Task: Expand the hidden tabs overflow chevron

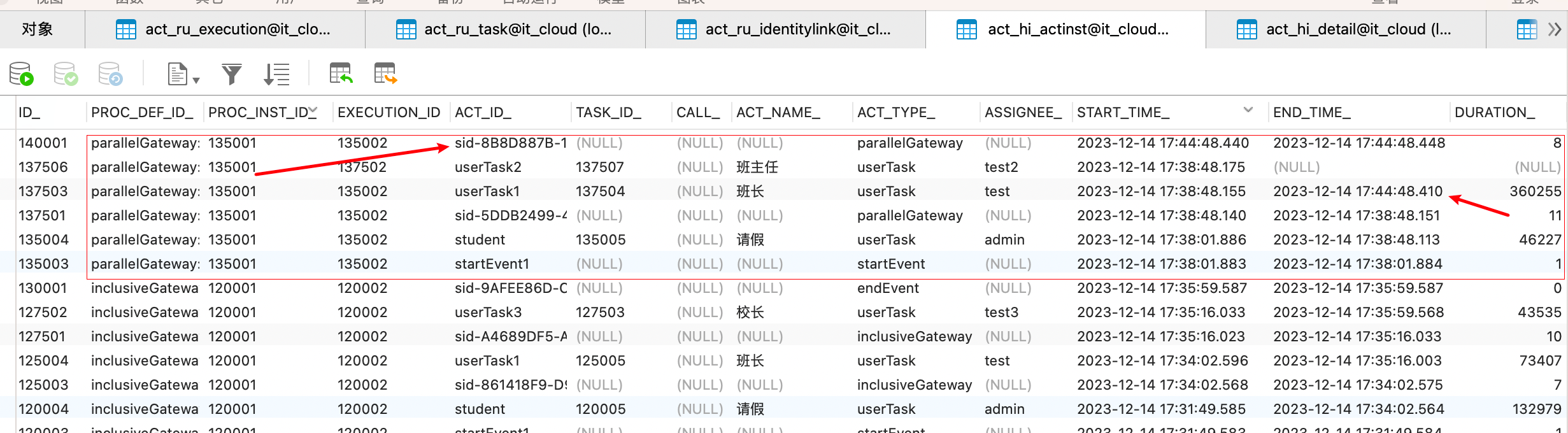Action: click(x=1555, y=29)
